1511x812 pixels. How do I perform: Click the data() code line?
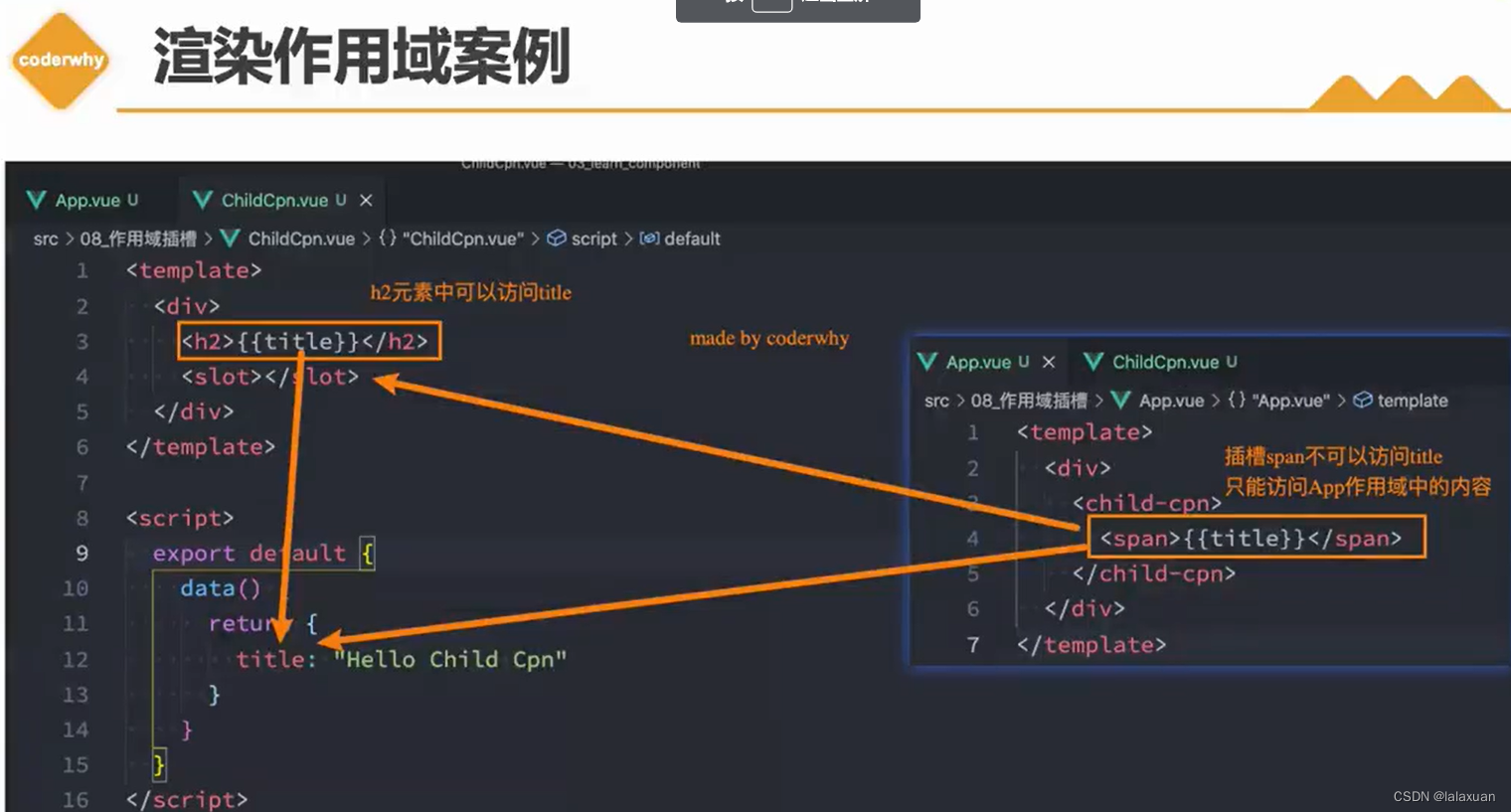click(x=221, y=588)
